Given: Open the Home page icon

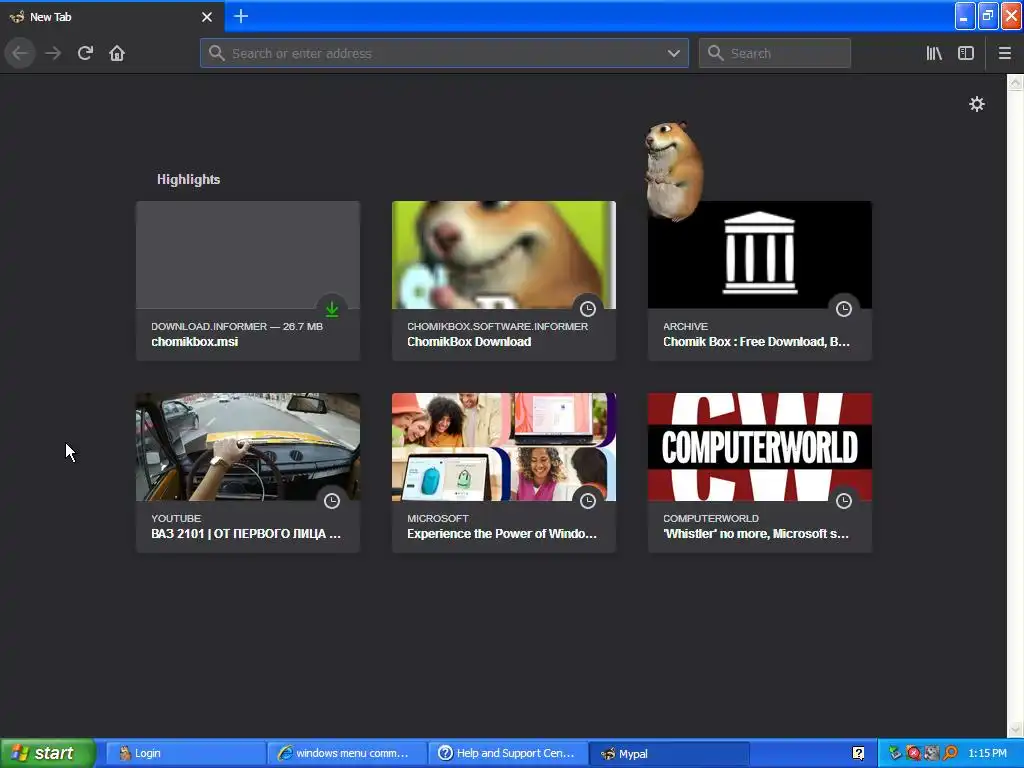Looking at the screenshot, I should pyautogui.click(x=117, y=53).
